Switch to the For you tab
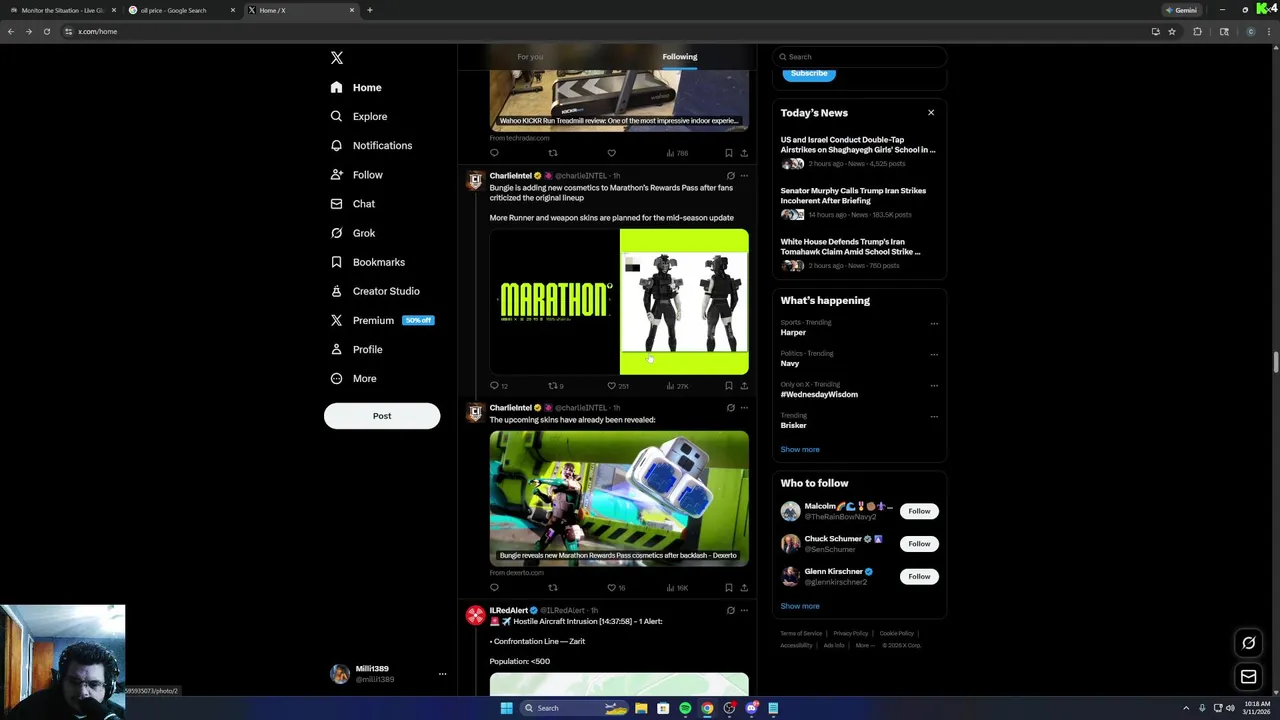 pyautogui.click(x=530, y=57)
